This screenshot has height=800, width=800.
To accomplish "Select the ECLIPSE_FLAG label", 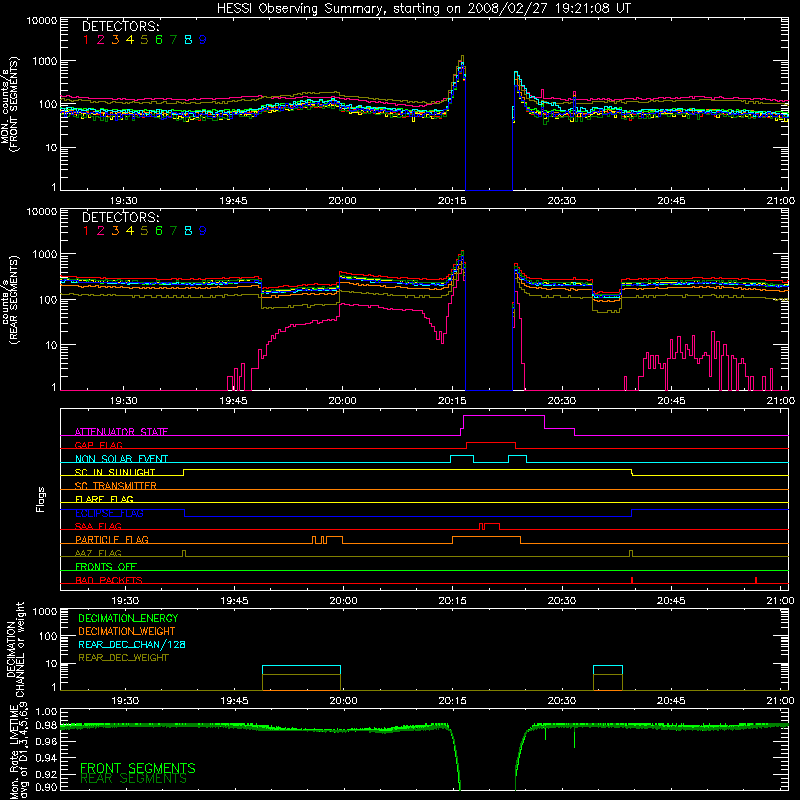I will tap(109, 513).
